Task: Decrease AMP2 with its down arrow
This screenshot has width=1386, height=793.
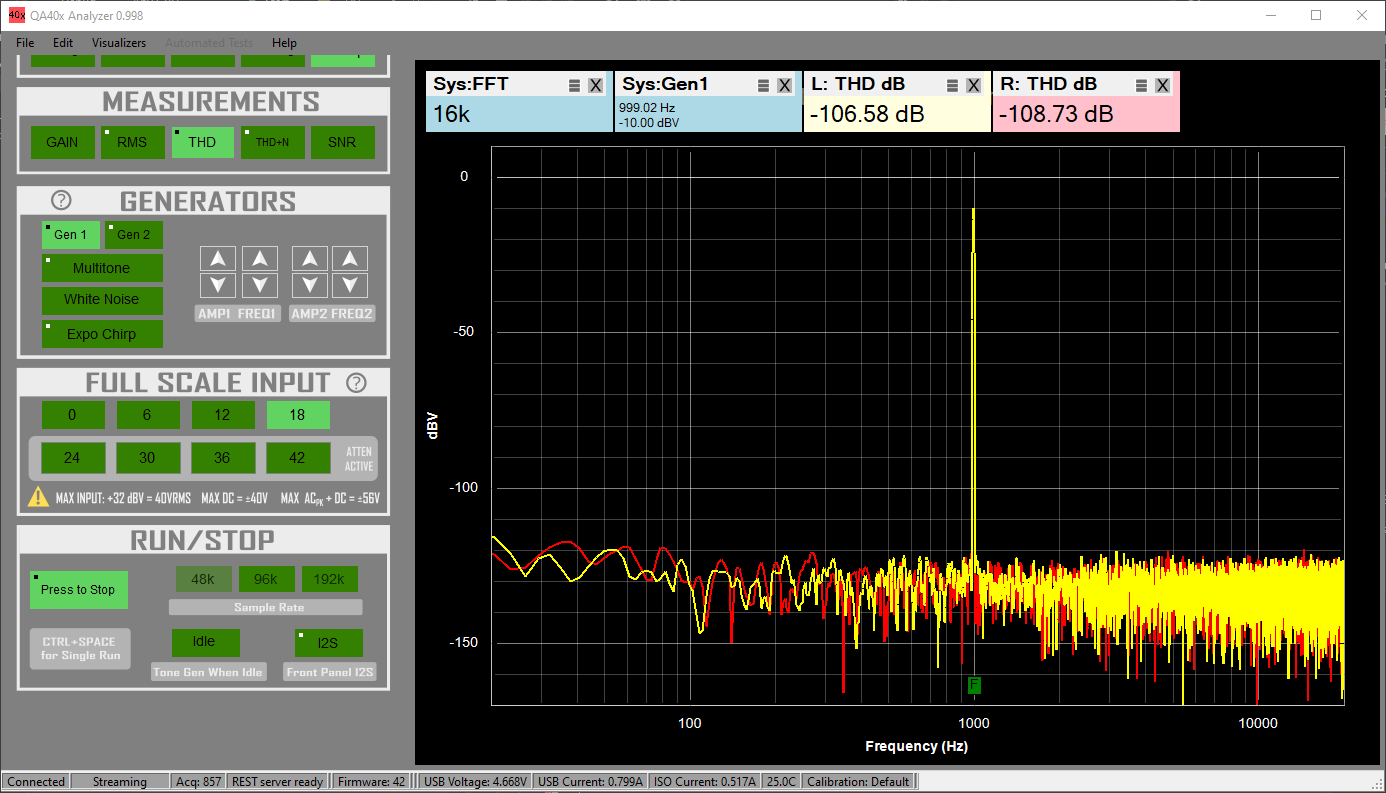Action: point(310,285)
